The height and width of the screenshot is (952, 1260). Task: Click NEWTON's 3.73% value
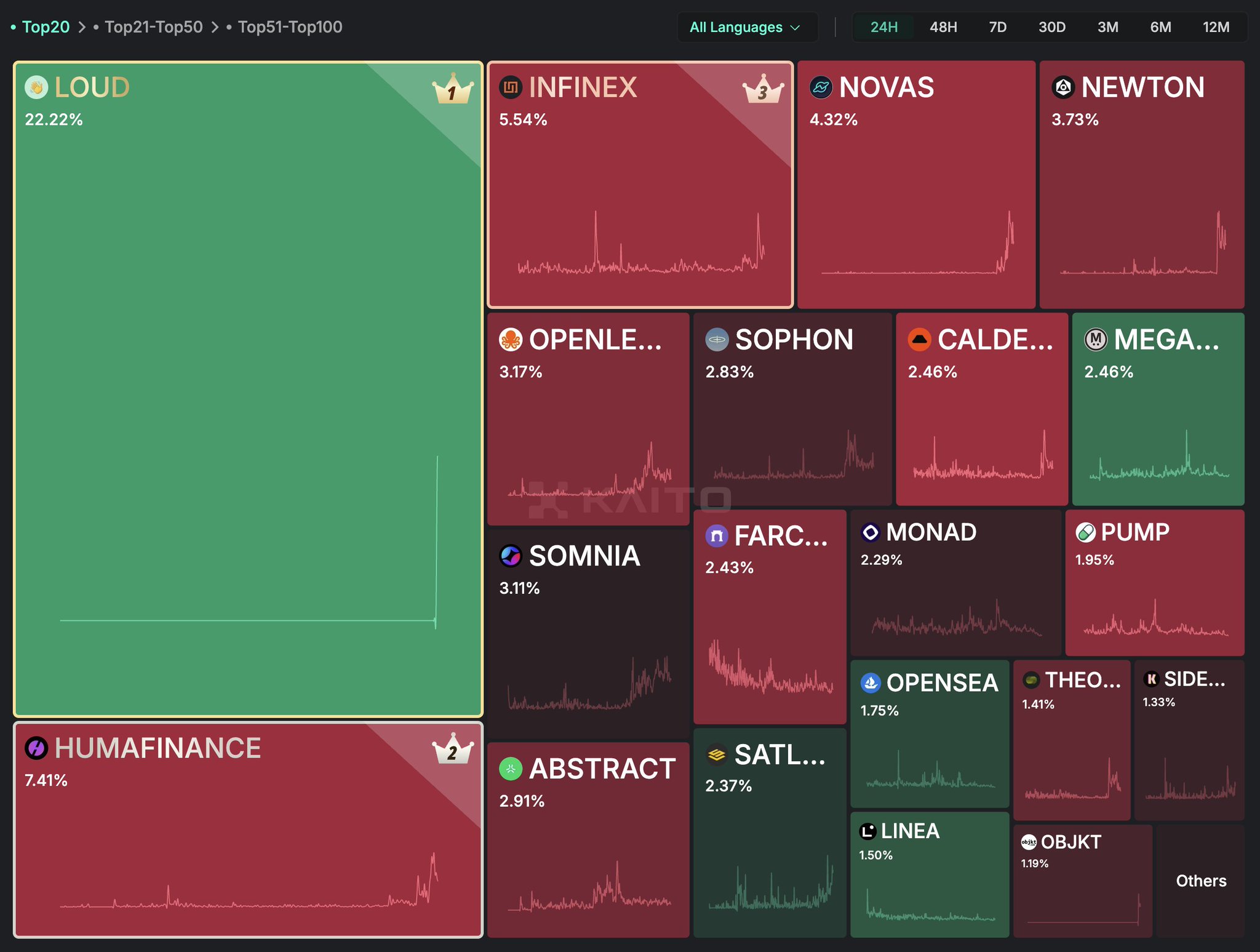tap(1075, 119)
